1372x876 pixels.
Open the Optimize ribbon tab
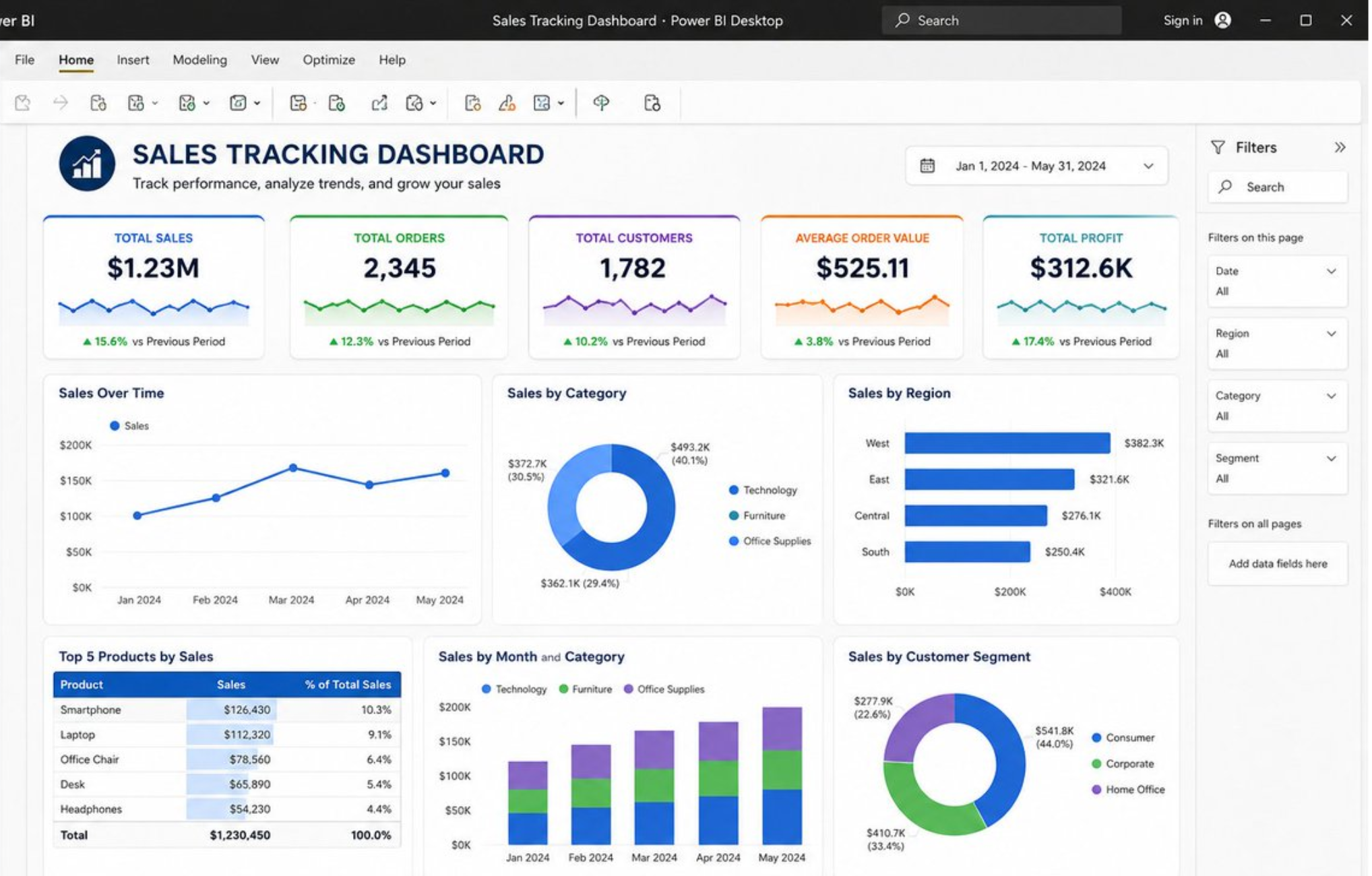point(329,59)
